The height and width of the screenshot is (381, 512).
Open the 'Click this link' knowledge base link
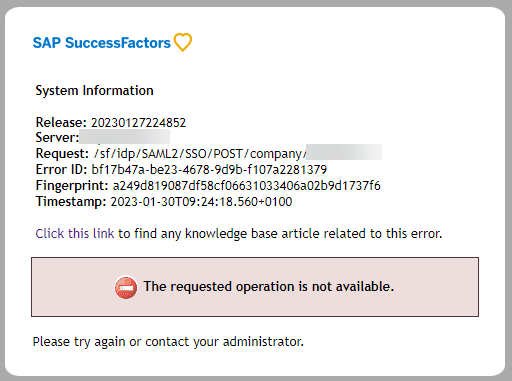coord(75,234)
